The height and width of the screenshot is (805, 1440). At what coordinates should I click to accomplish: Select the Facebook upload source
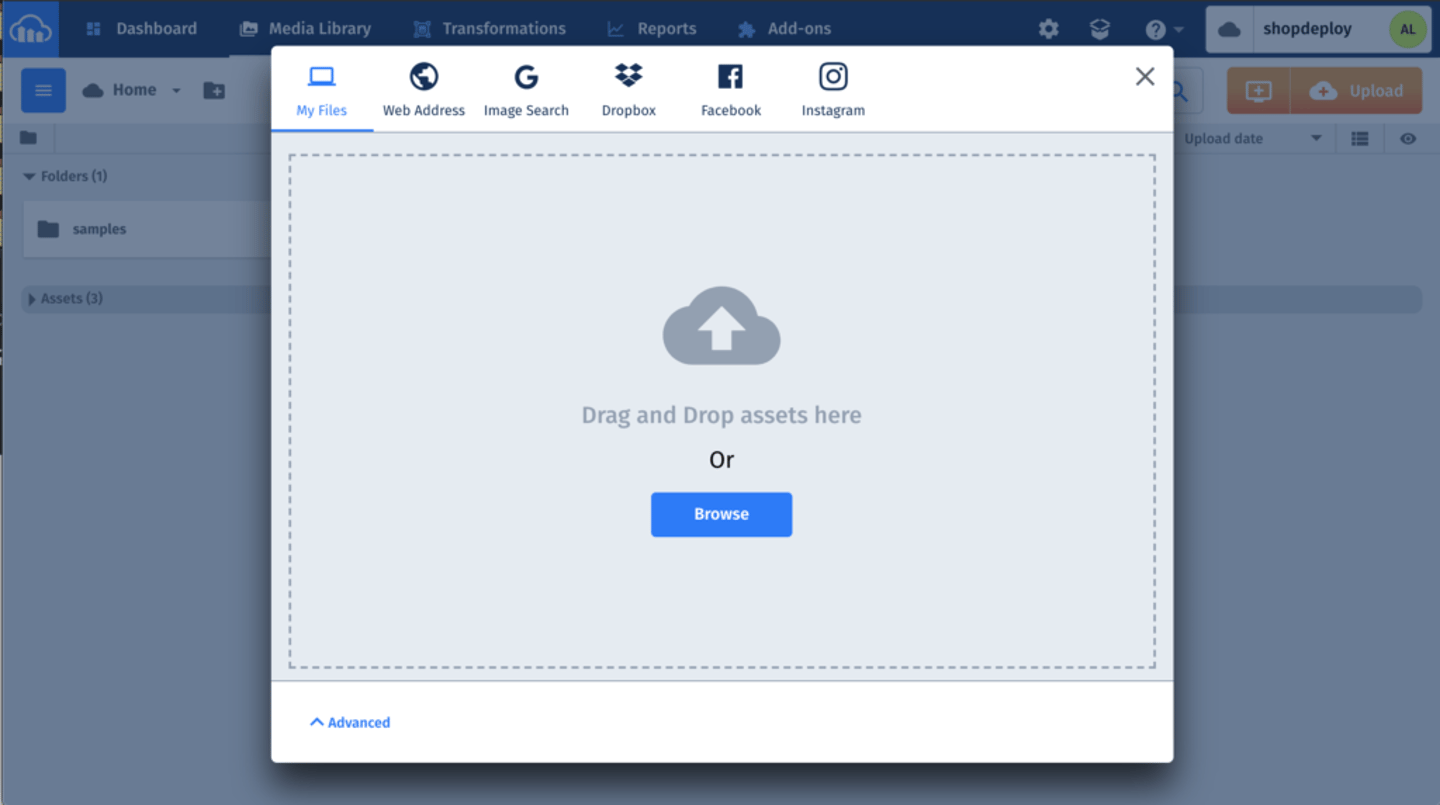730,88
